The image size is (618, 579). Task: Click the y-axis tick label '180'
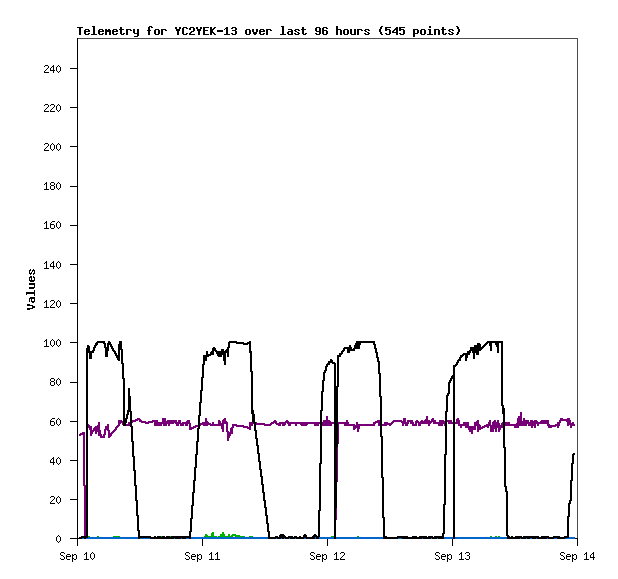pyautogui.click(x=52, y=186)
